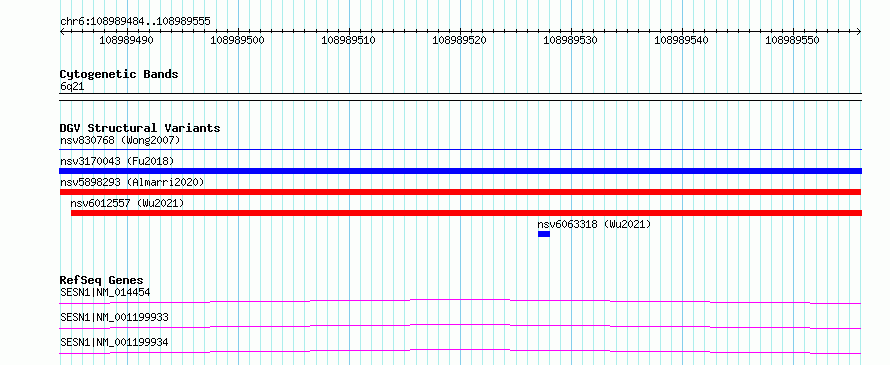Click the ruler's right arrow end
The height and width of the screenshot is (365, 890).
click(x=859, y=32)
